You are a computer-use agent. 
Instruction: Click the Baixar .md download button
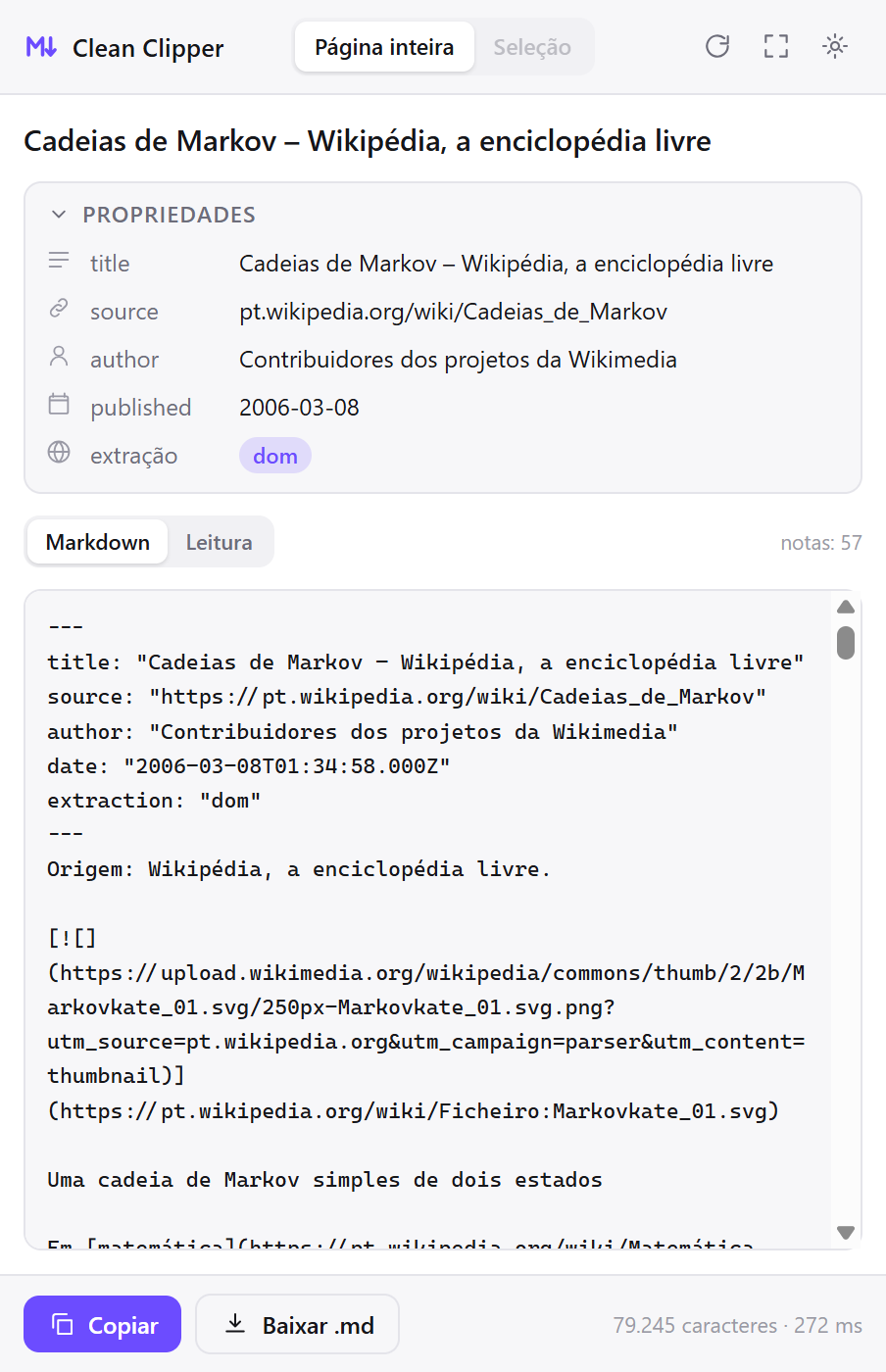tap(298, 1325)
